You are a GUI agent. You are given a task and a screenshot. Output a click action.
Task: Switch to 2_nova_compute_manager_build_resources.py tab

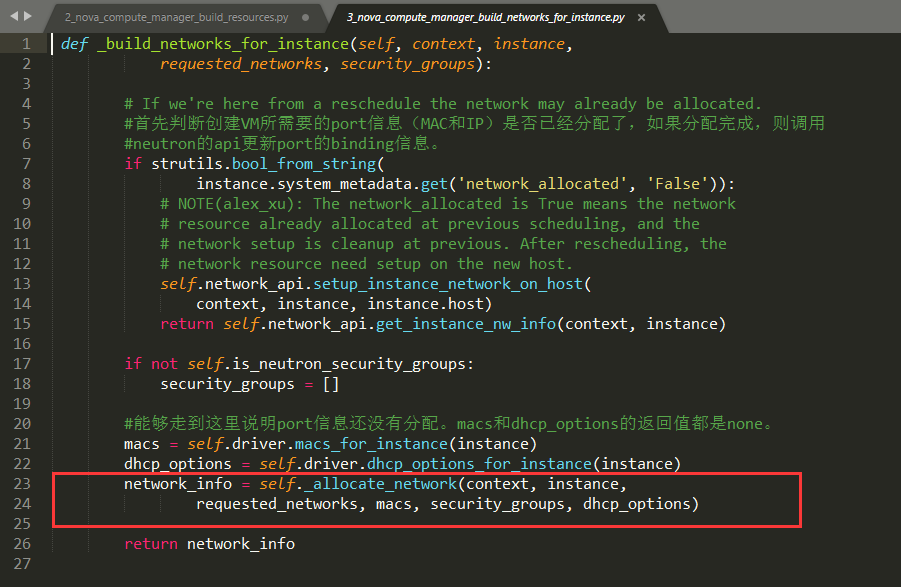(x=176, y=17)
